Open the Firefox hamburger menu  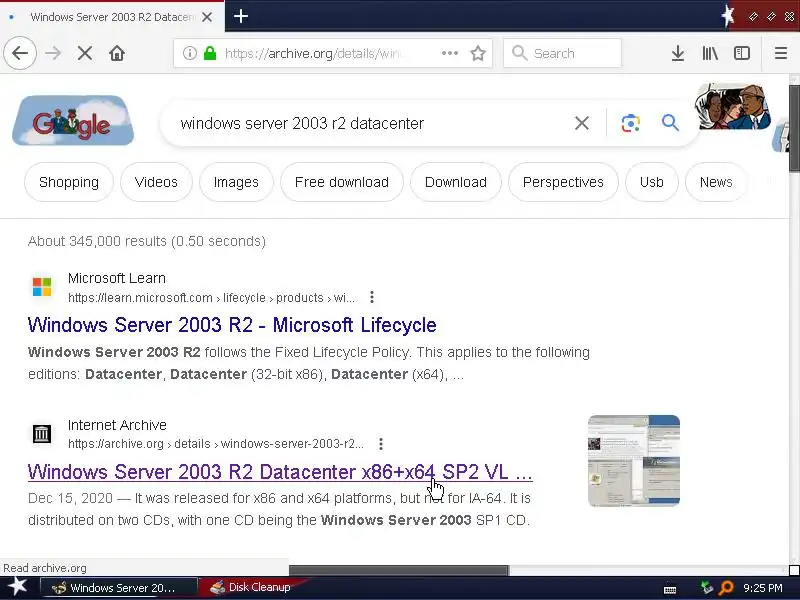[x=781, y=53]
